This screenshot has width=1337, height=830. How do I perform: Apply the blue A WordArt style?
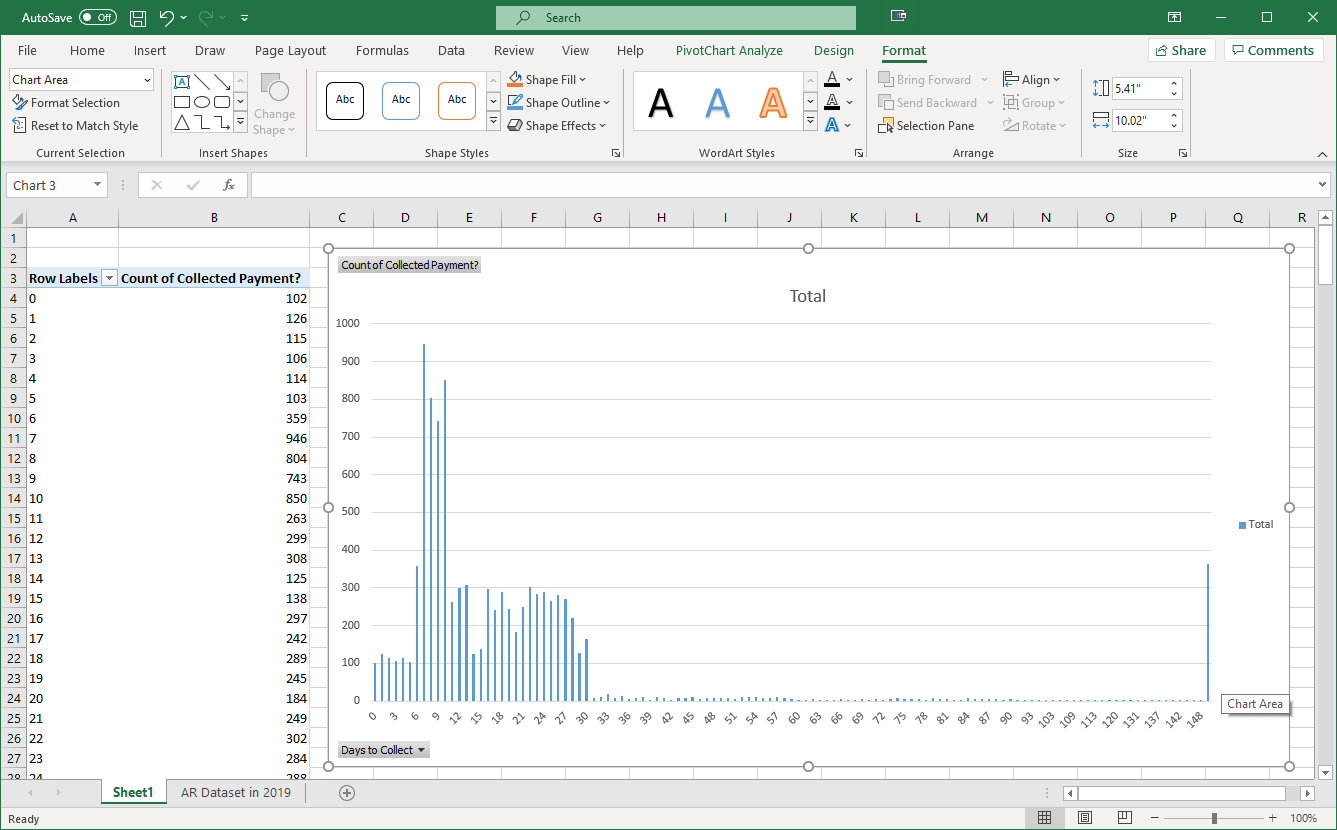click(x=717, y=102)
